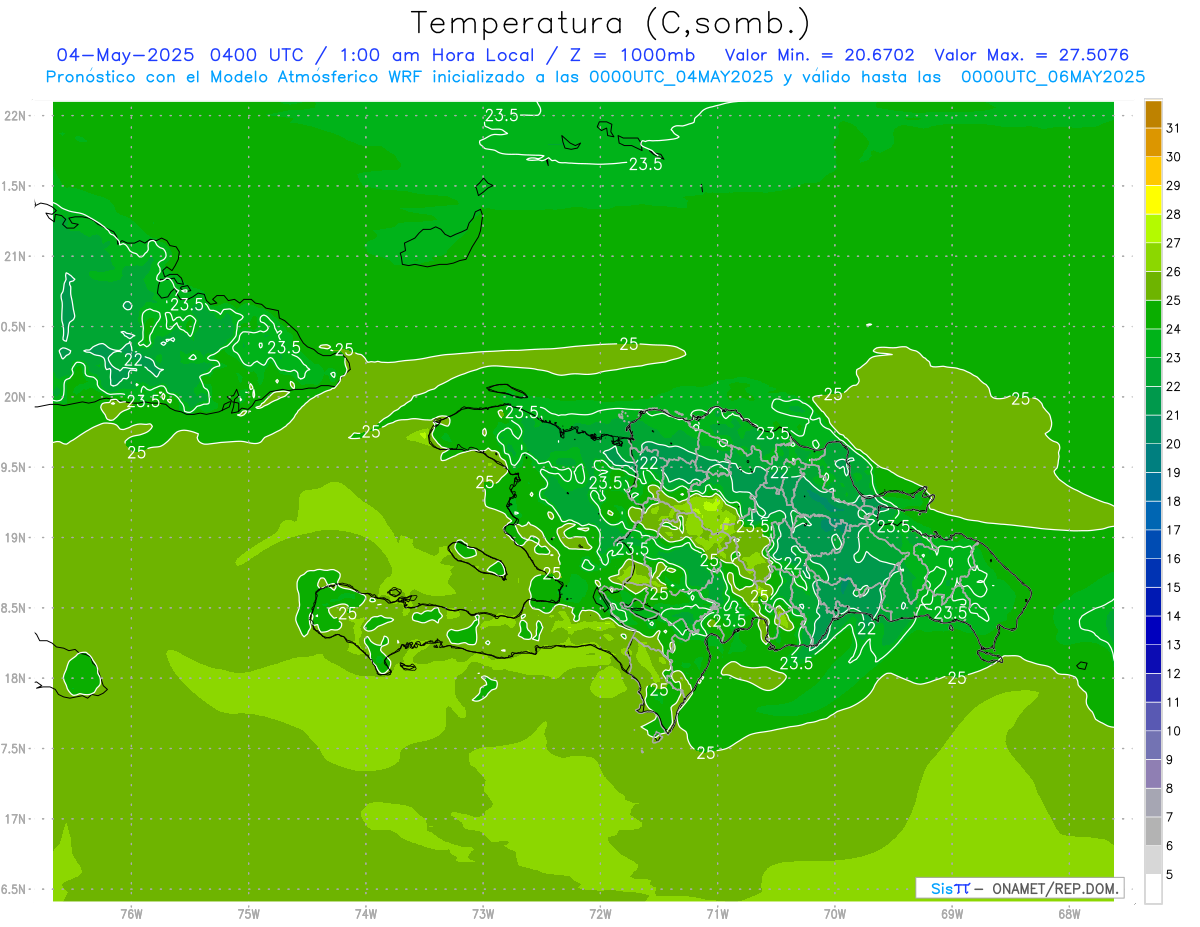Click legend value 27
This screenshot has width=1200, height=927.
point(1174,243)
